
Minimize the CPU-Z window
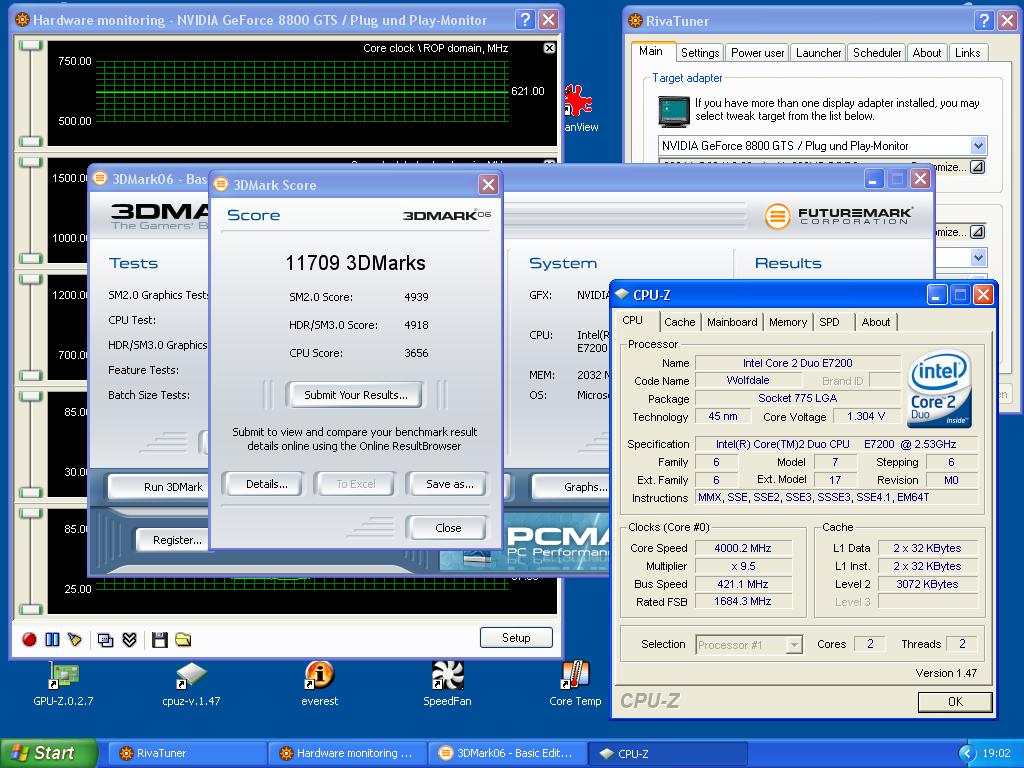(936, 295)
